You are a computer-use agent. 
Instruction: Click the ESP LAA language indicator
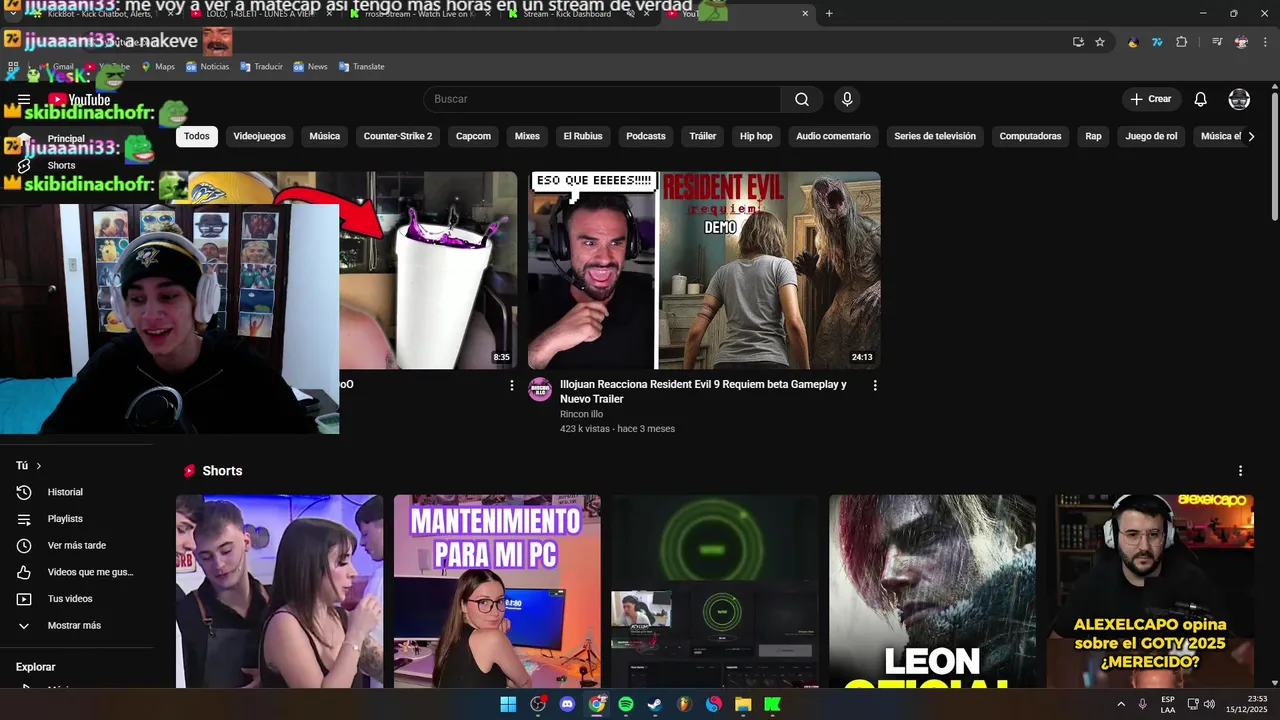1167,704
